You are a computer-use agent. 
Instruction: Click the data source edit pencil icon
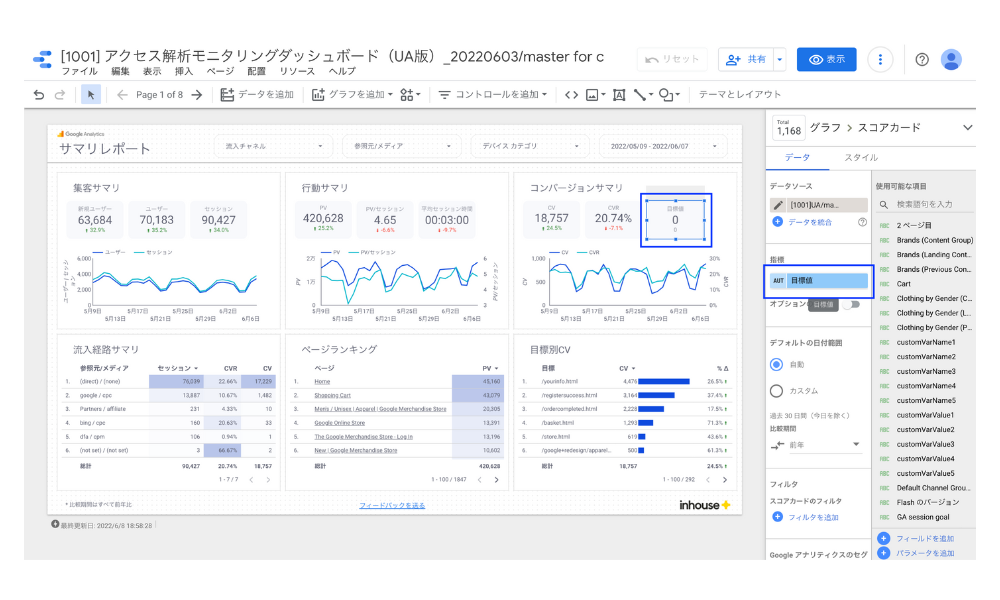coord(777,205)
